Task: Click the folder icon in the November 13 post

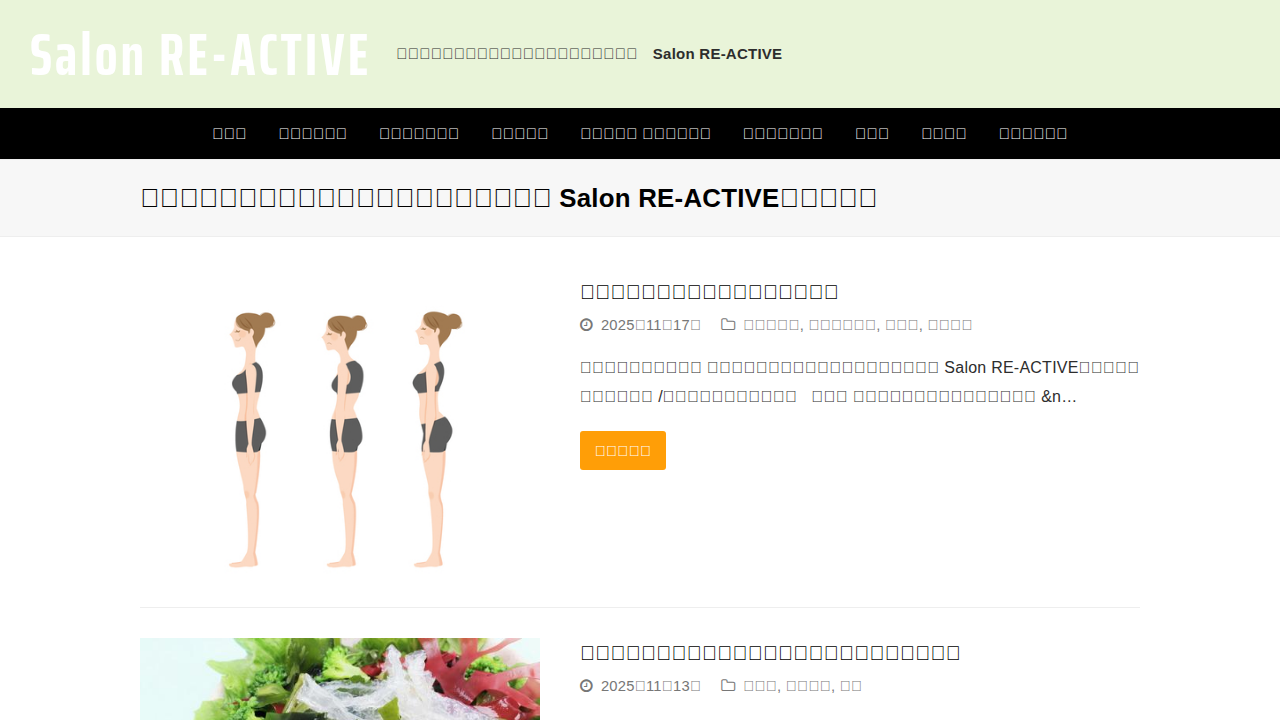Action: tap(728, 686)
